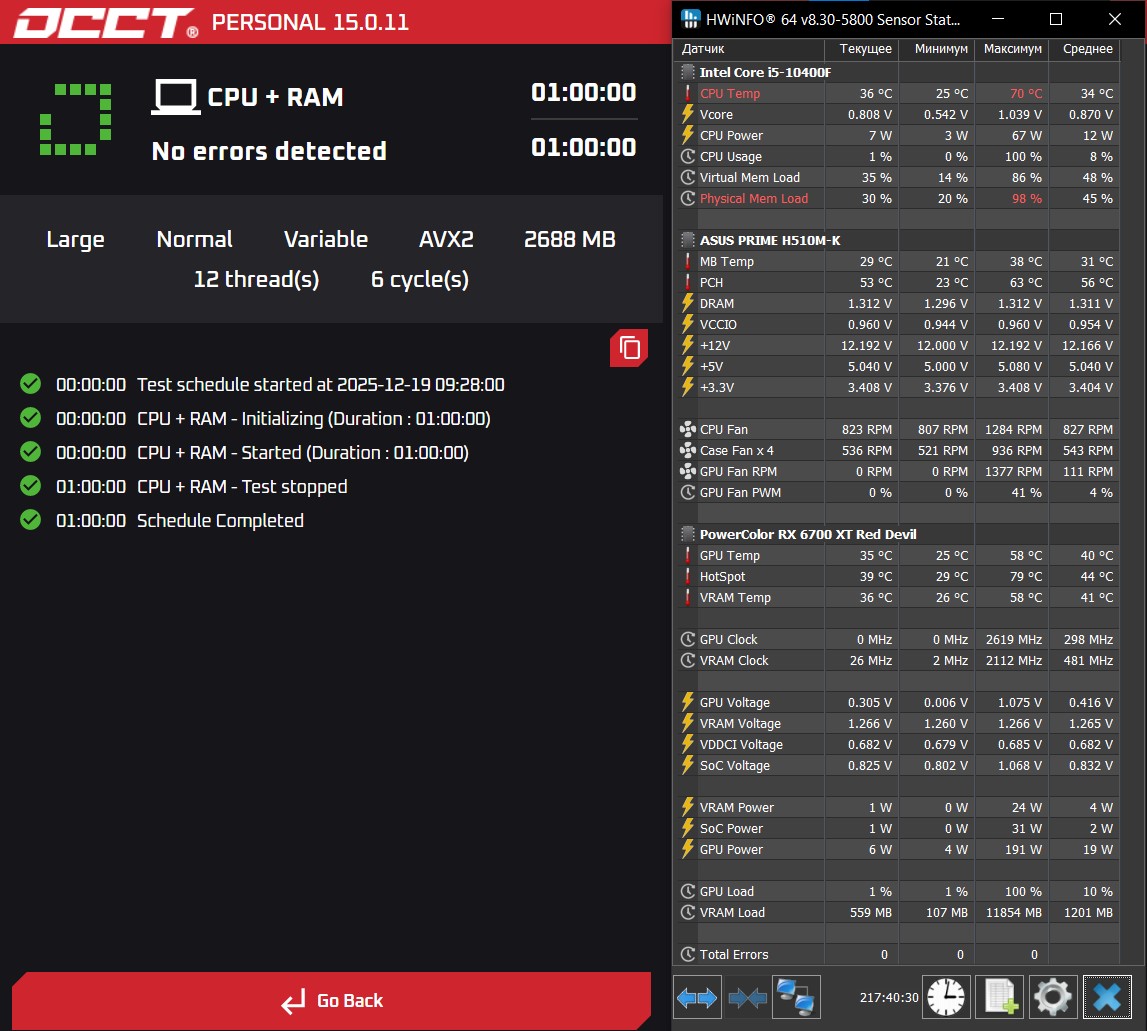Click the green check beside Schedule Completed
1147x1031 pixels.
(31, 520)
